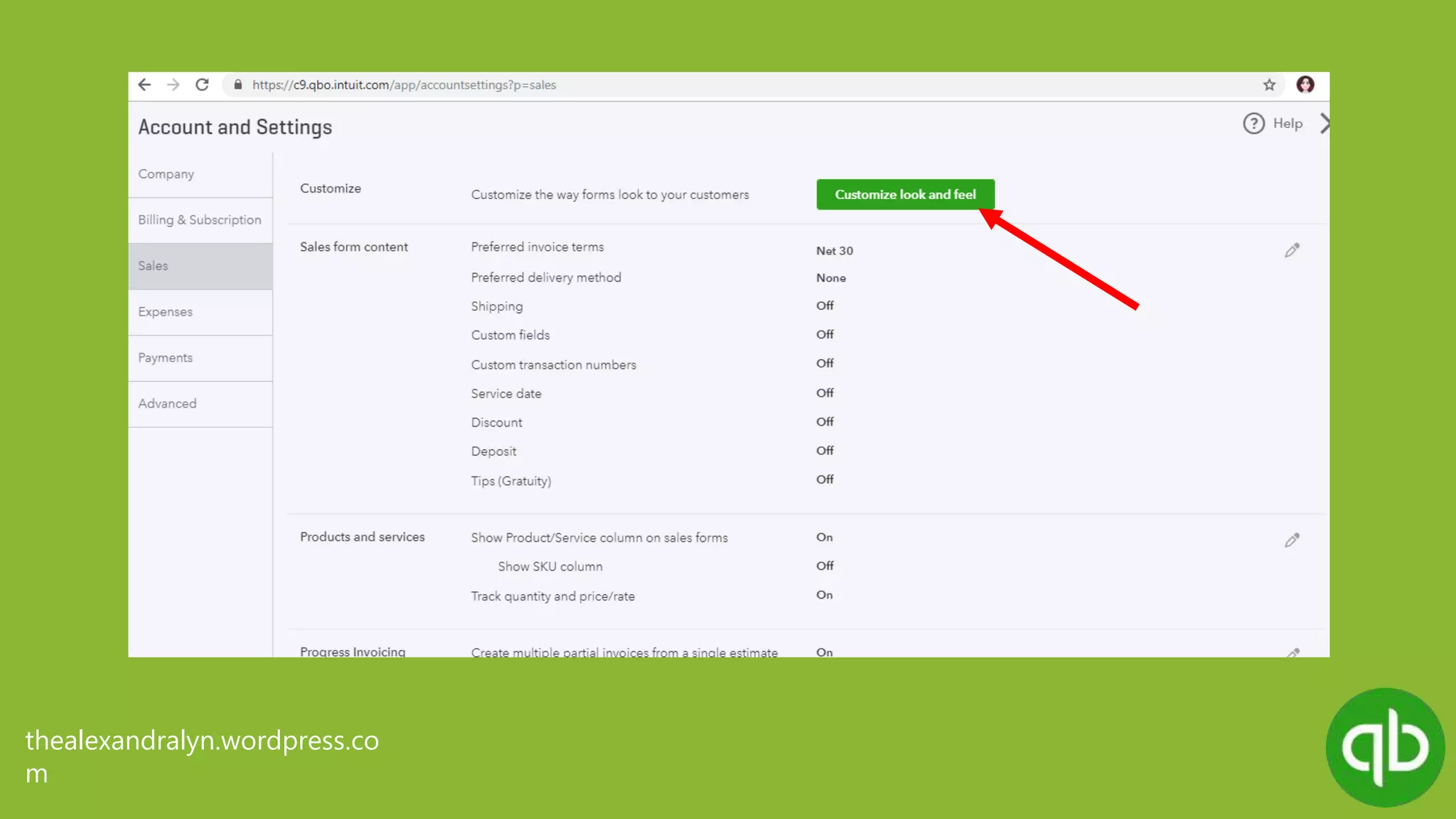Open the Advanced settings tab
This screenshot has width=1456, height=819.
(x=168, y=404)
